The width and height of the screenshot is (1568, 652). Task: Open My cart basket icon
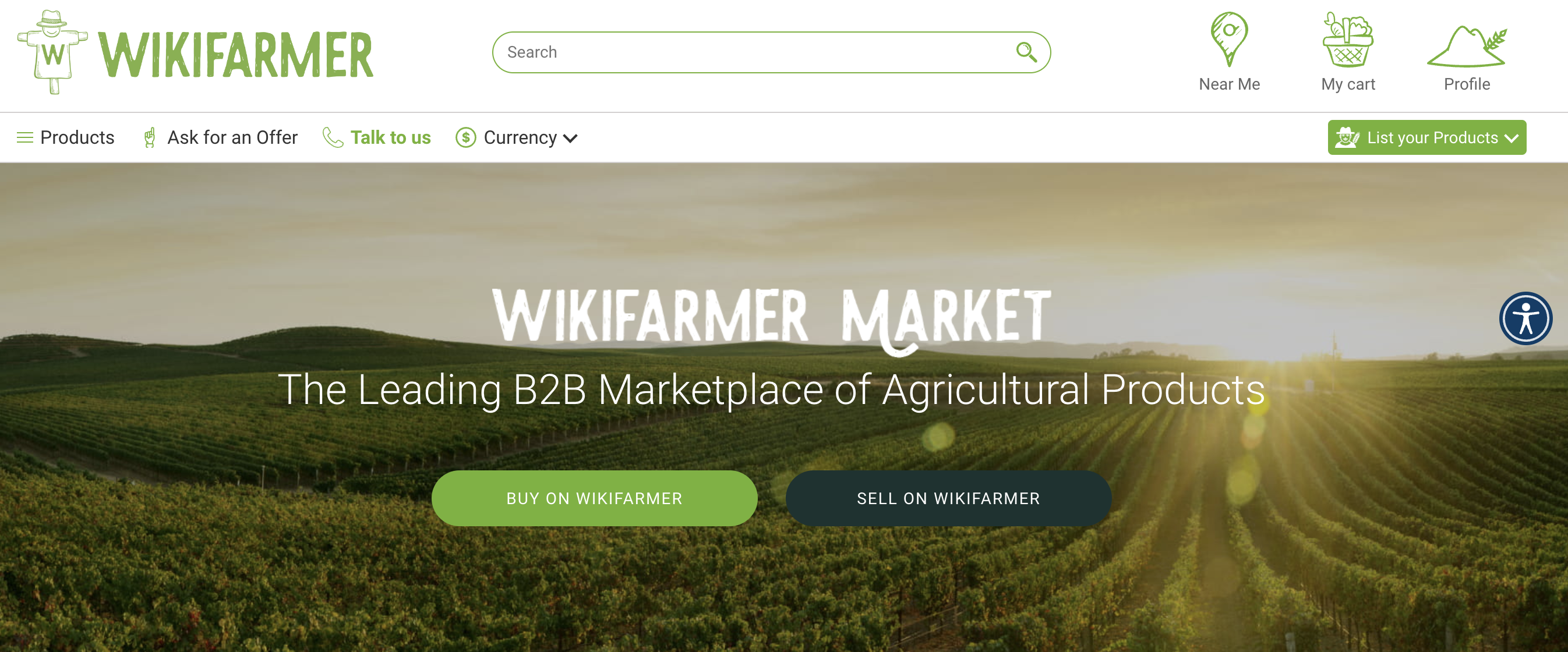(x=1348, y=40)
